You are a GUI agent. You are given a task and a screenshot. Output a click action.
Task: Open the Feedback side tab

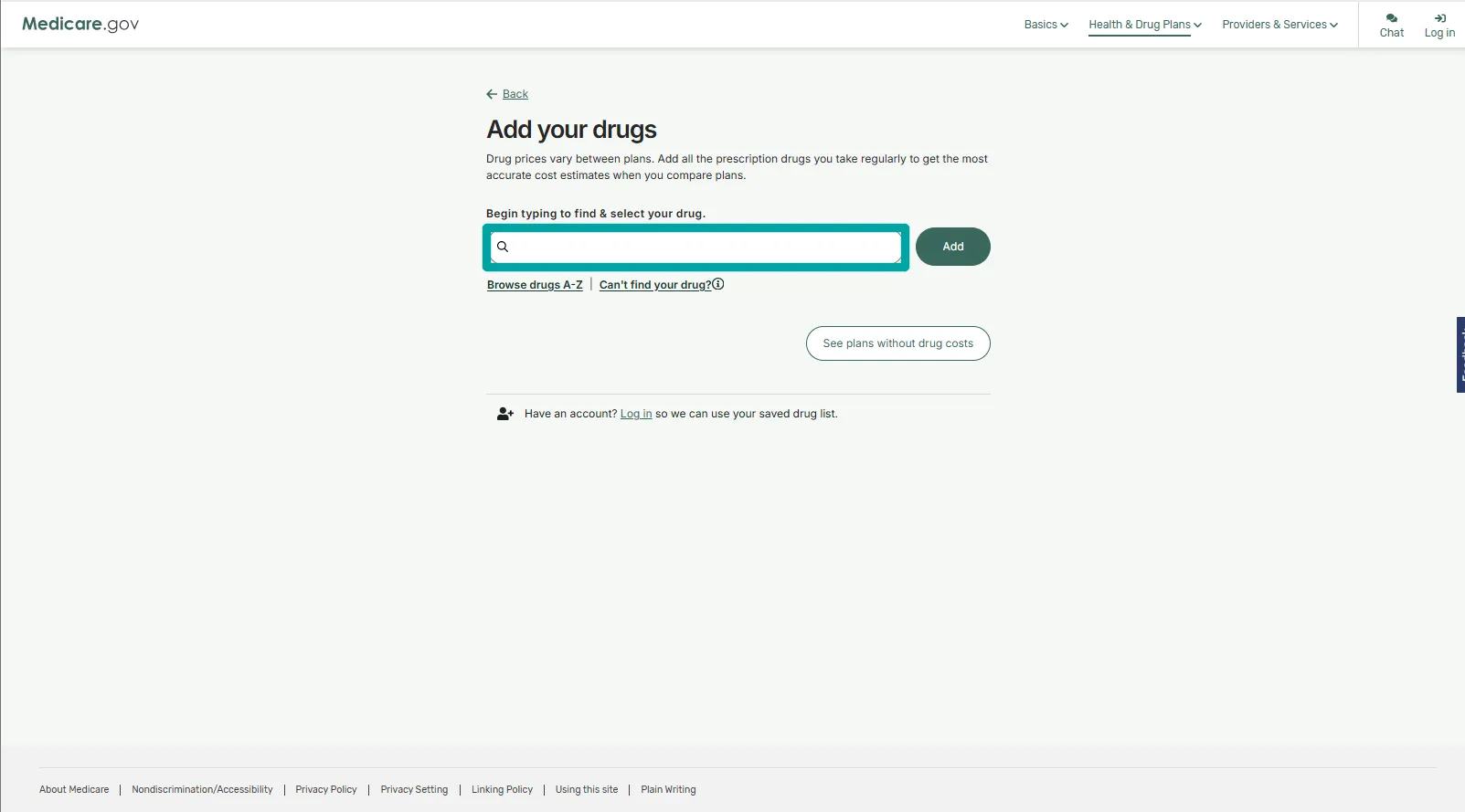pos(1460,354)
